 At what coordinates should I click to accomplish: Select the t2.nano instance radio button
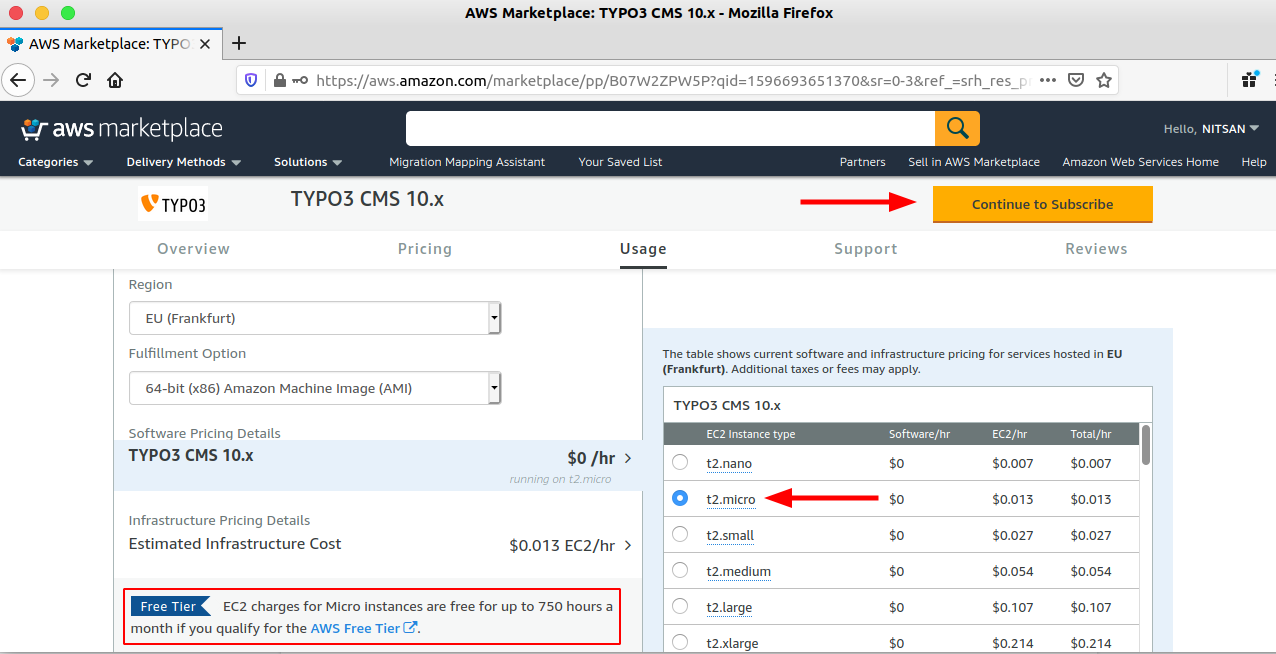tap(680, 463)
